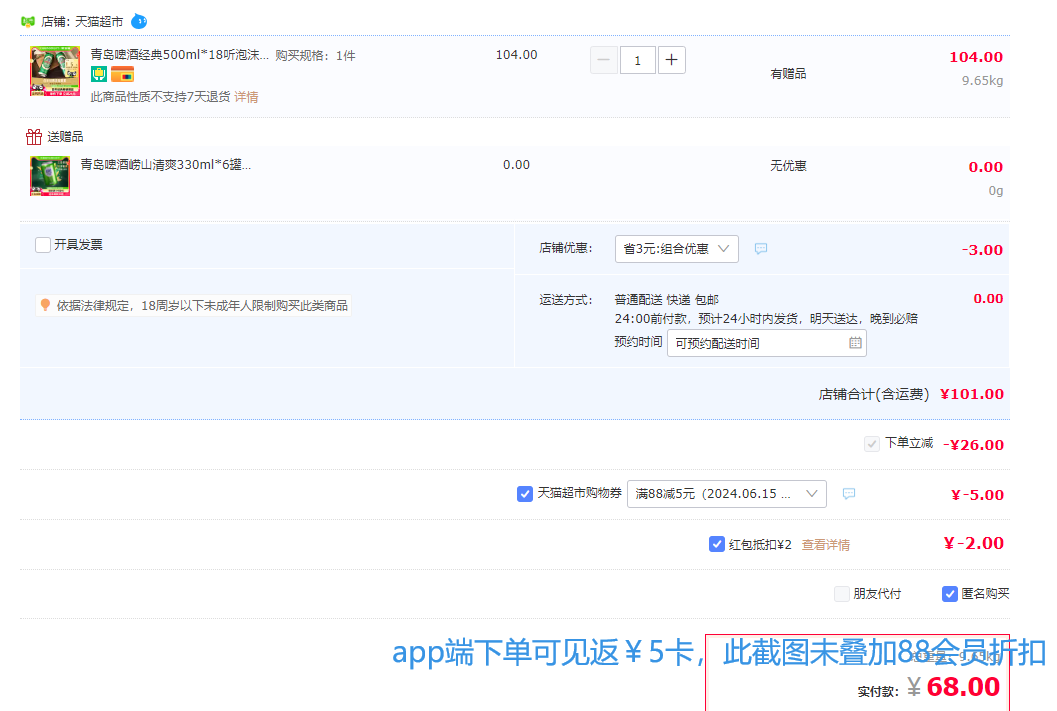Click the 普通配送 快递 包邮 shipping text
The width and height of the screenshot is (1057, 711).
pos(667,300)
